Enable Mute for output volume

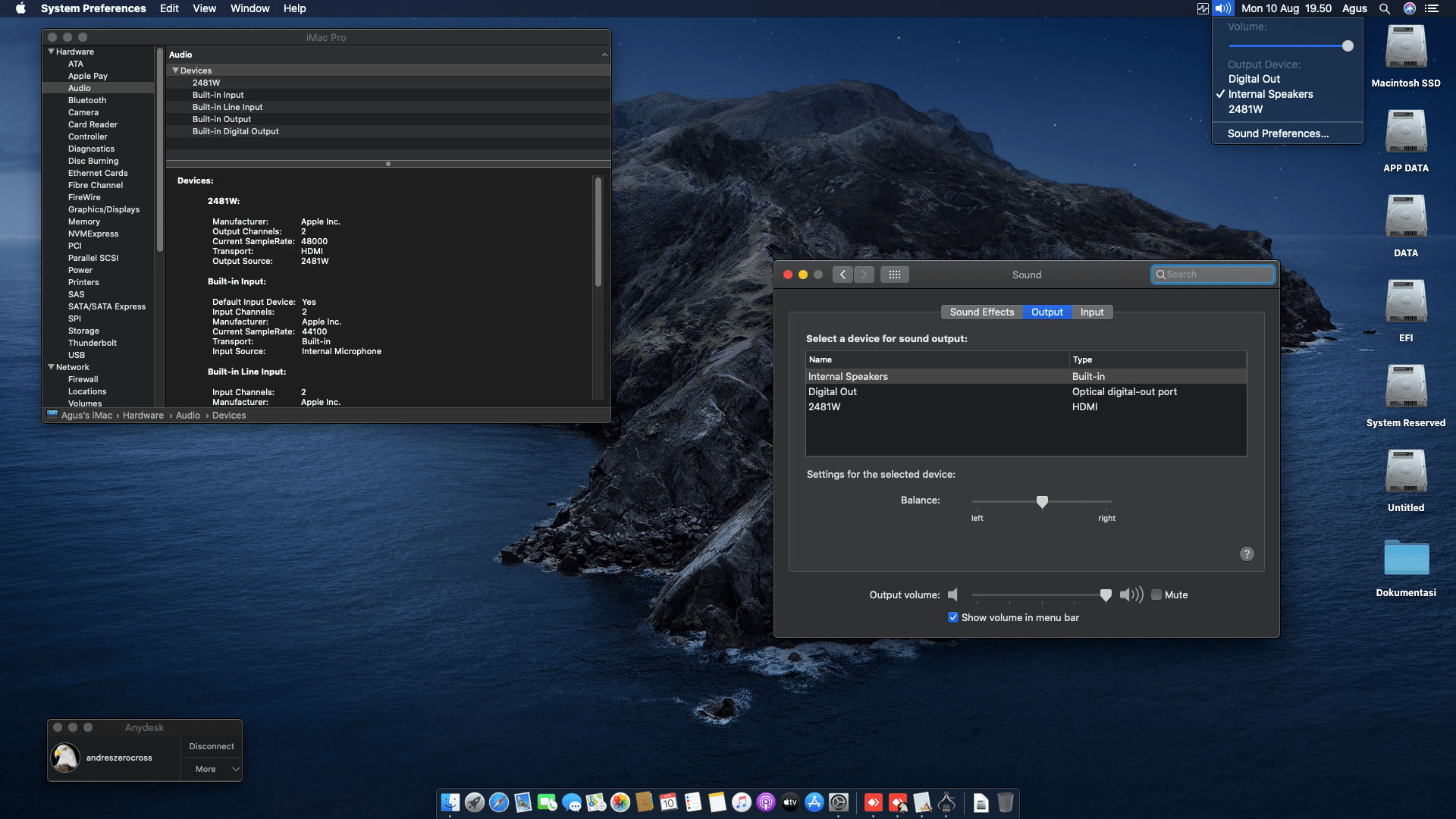tap(1157, 595)
